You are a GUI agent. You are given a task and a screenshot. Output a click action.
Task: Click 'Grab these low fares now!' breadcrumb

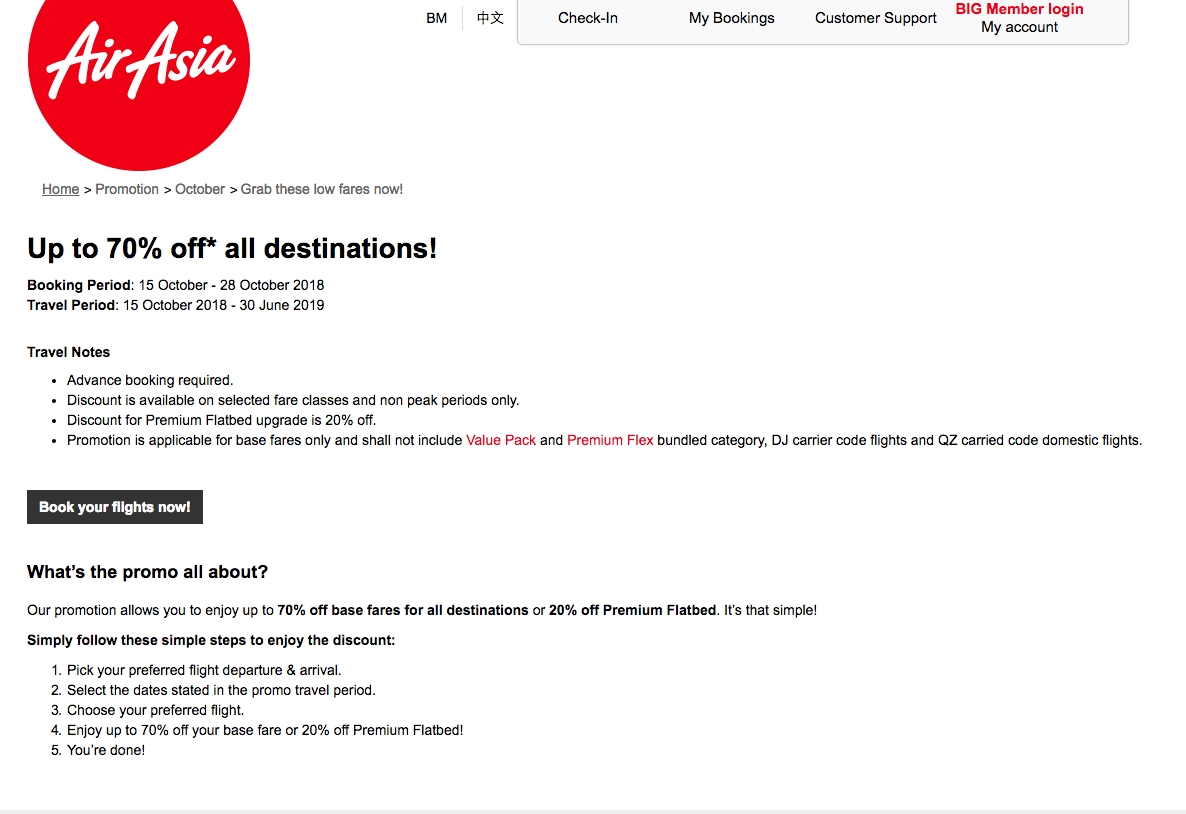(x=321, y=189)
